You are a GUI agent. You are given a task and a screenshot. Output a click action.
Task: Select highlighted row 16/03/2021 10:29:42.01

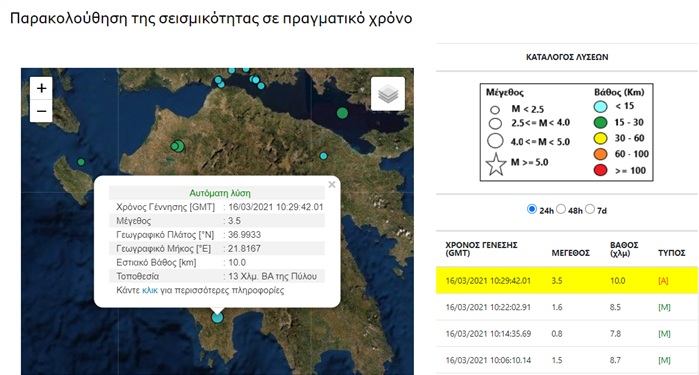coord(567,280)
